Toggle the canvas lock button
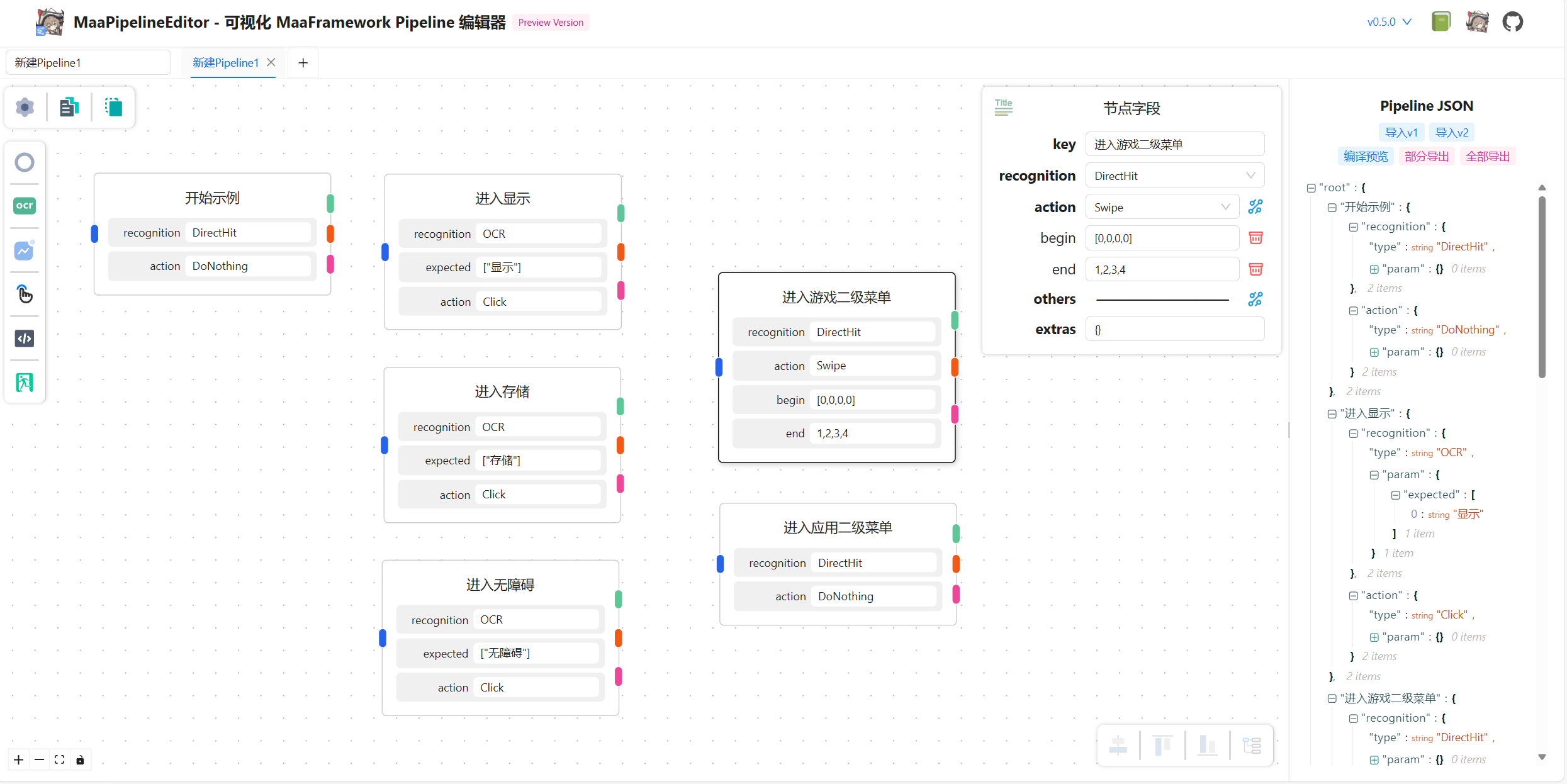This screenshot has height=784, width=1567. [80, 760]
